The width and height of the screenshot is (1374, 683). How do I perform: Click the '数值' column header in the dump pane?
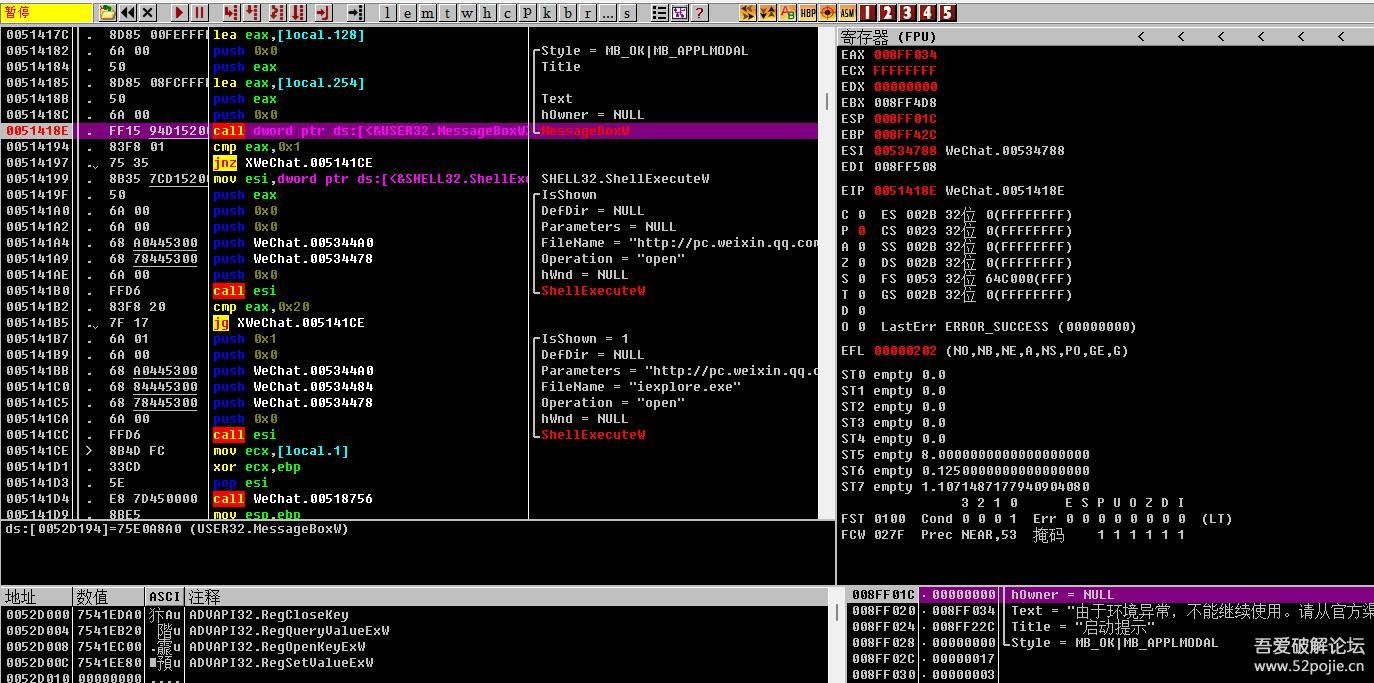pyautogui.click(x=110, y=596)
